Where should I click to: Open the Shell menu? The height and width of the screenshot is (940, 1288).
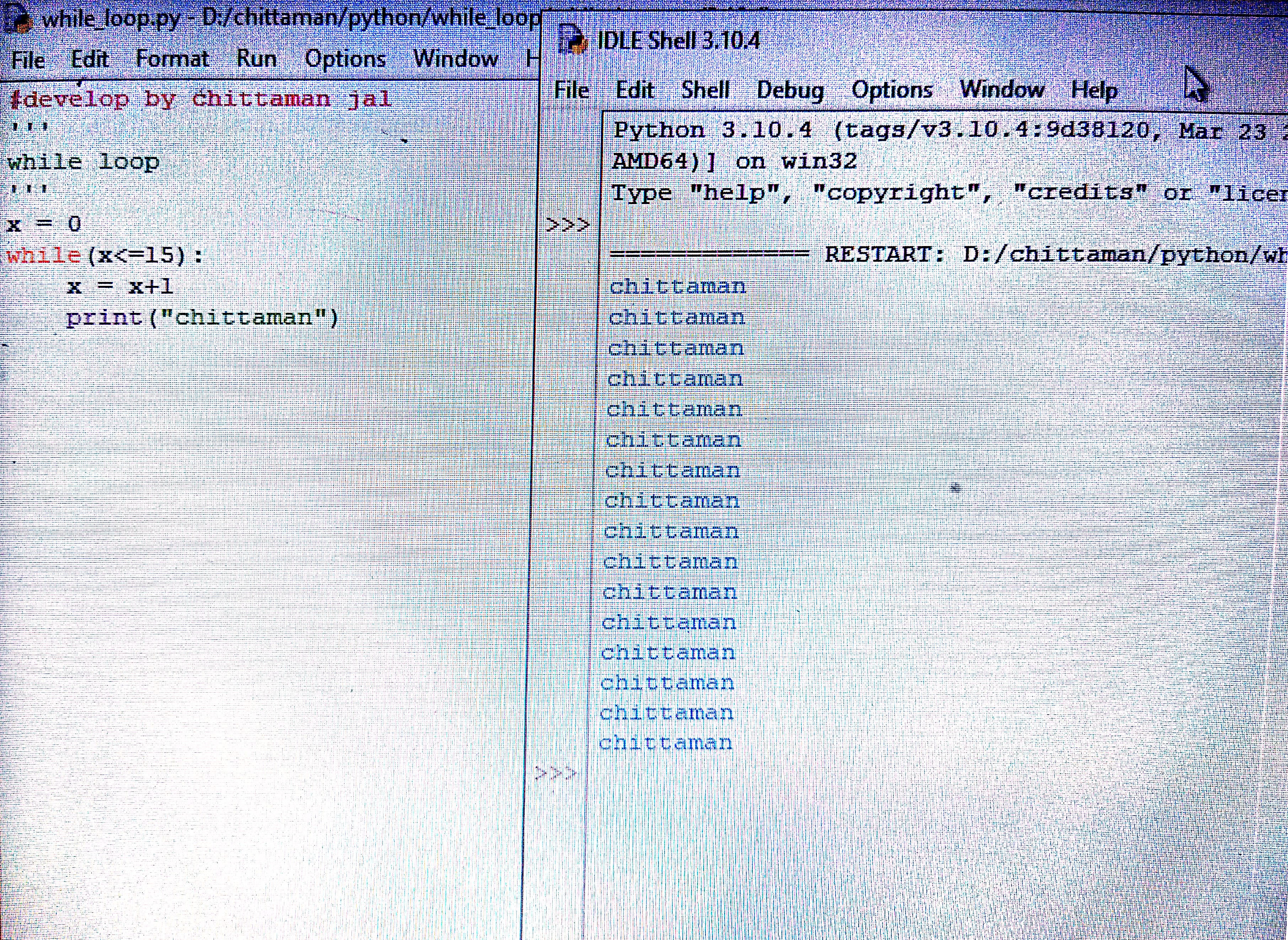point(705,90)
